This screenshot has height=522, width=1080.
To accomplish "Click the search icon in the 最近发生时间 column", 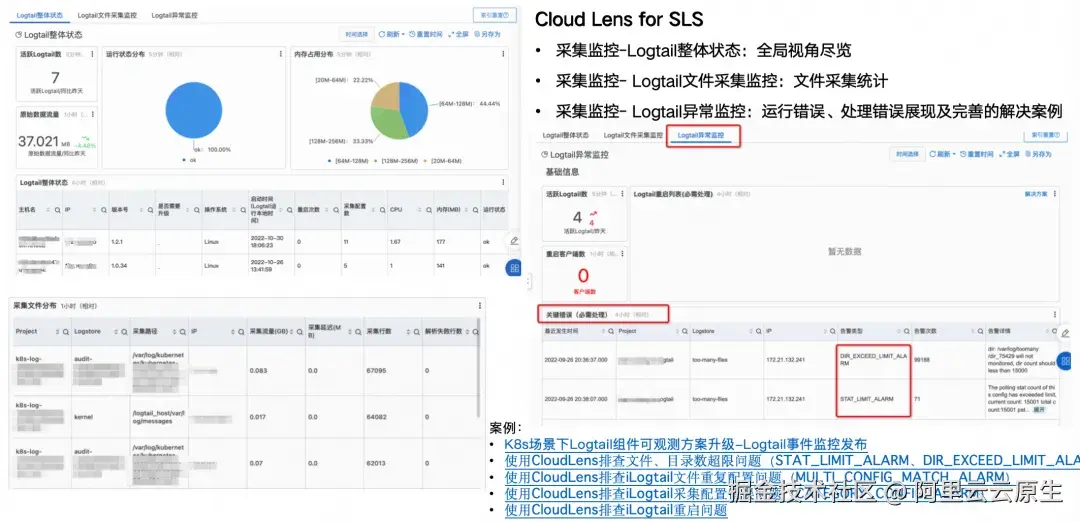I will [x=610, y=331].
